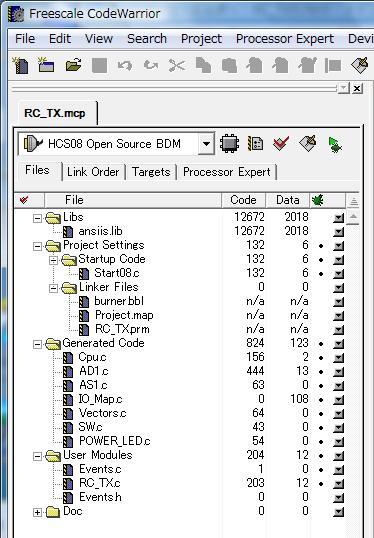Click the green Debug bug icon

(334, 144)
